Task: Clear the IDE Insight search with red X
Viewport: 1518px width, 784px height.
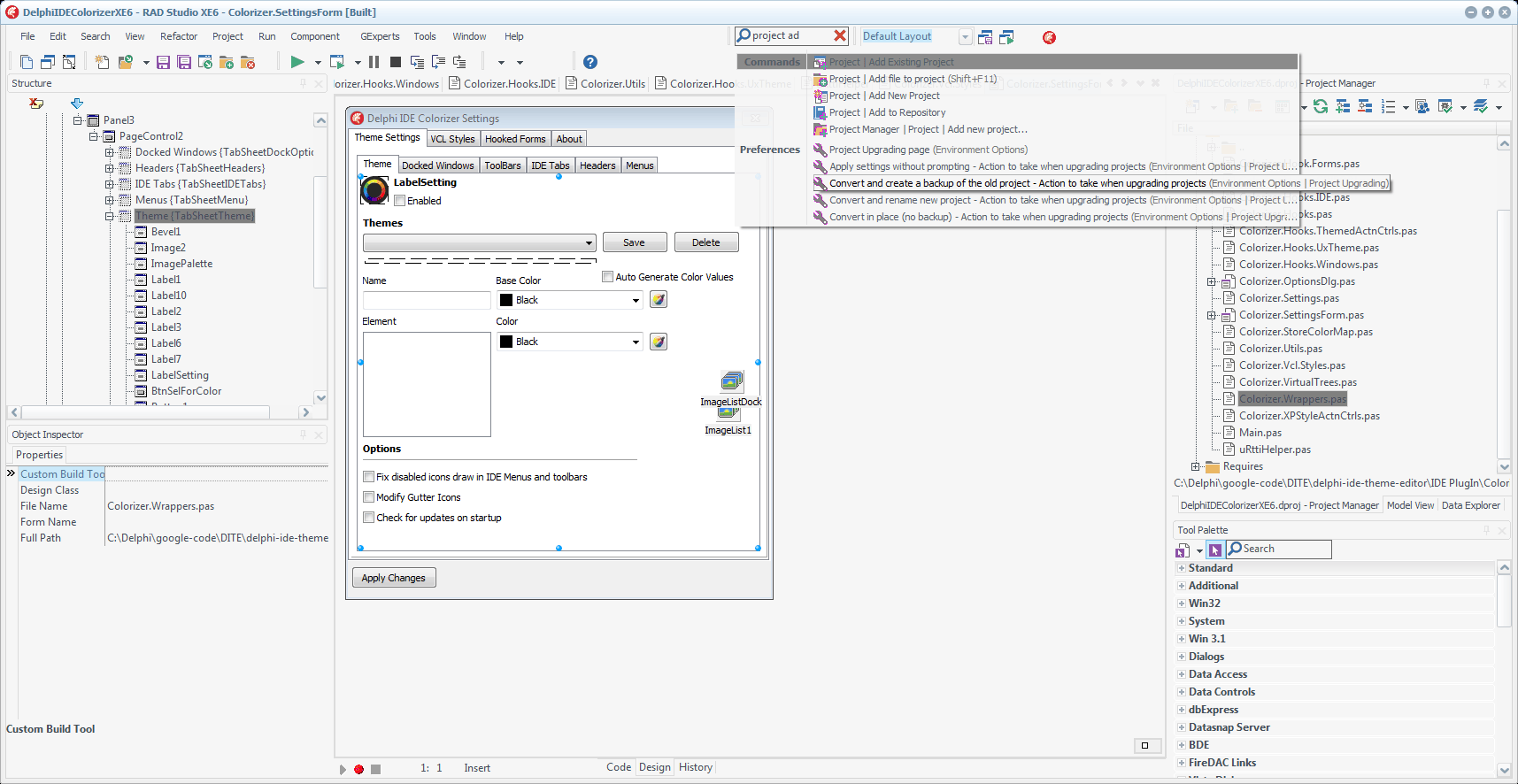Action: [840, 35]
